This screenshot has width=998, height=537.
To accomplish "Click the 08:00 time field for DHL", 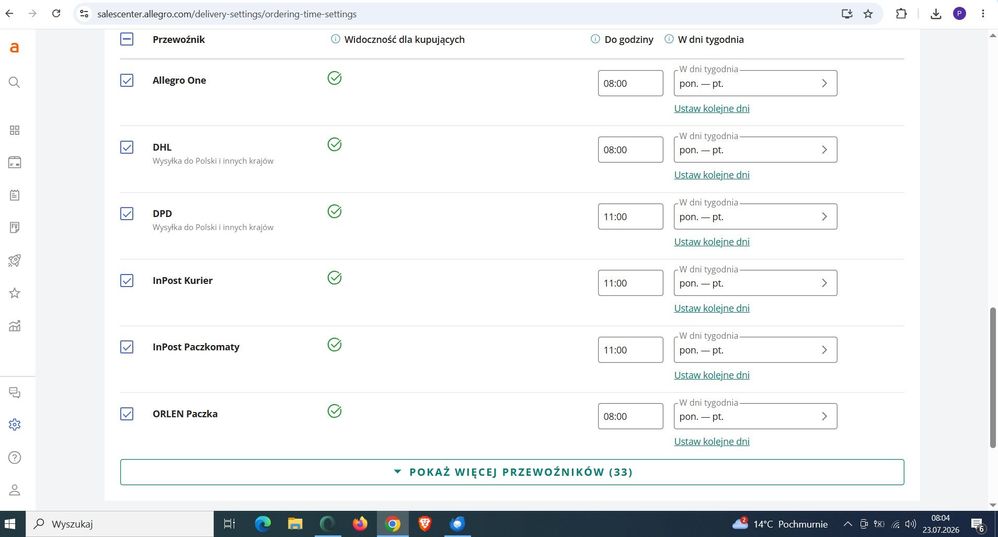I will tap(630, 150).
